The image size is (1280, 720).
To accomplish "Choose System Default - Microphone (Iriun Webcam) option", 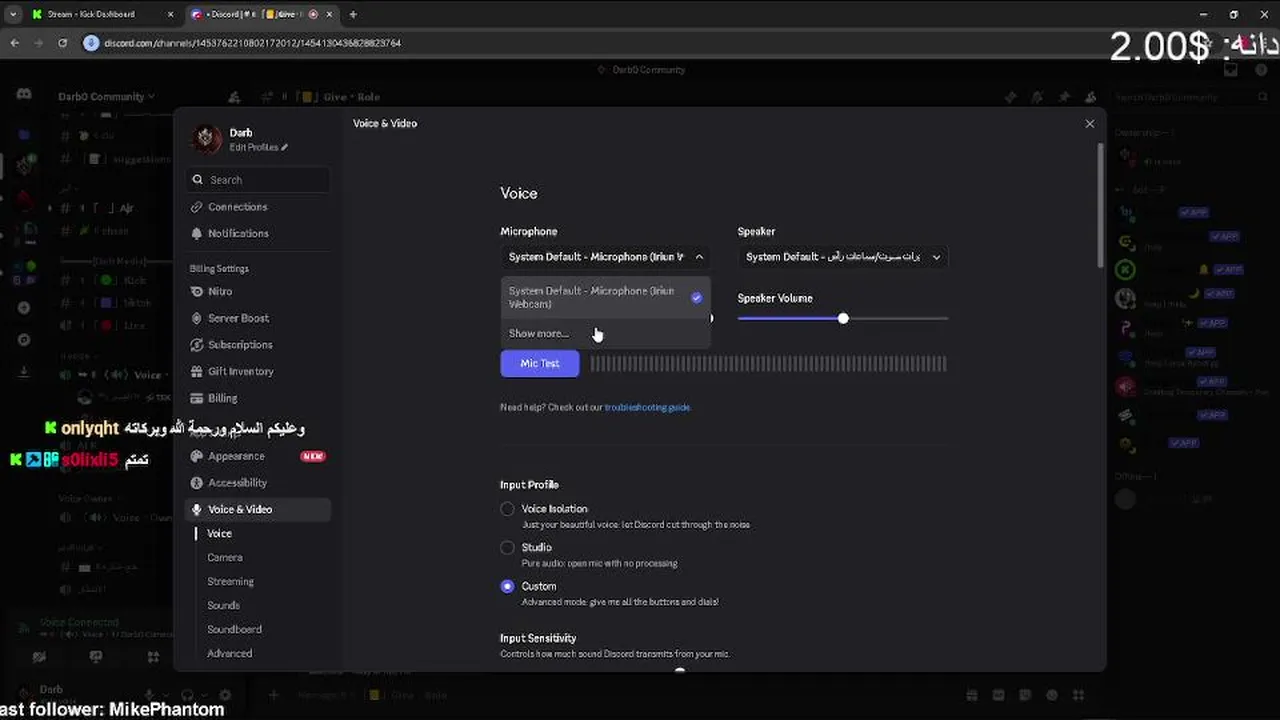I will (x=605, y=297).
